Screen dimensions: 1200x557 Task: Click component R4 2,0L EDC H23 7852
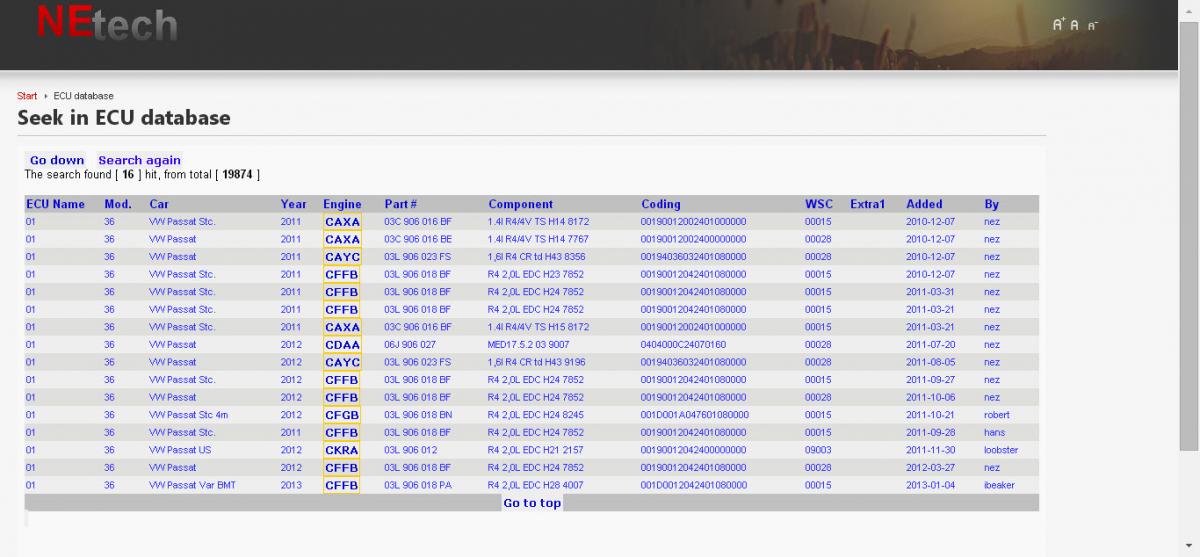[x=536, y=274]
